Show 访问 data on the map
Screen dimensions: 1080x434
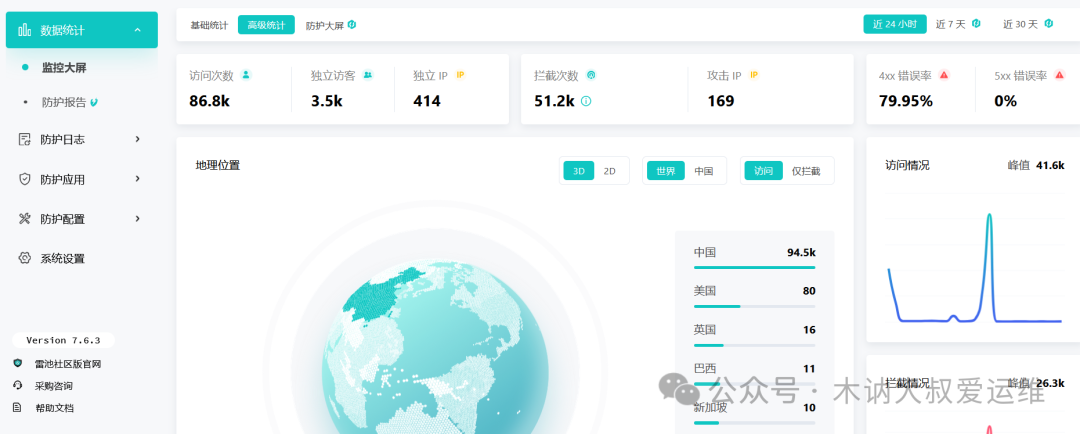[x=763, y=171]
